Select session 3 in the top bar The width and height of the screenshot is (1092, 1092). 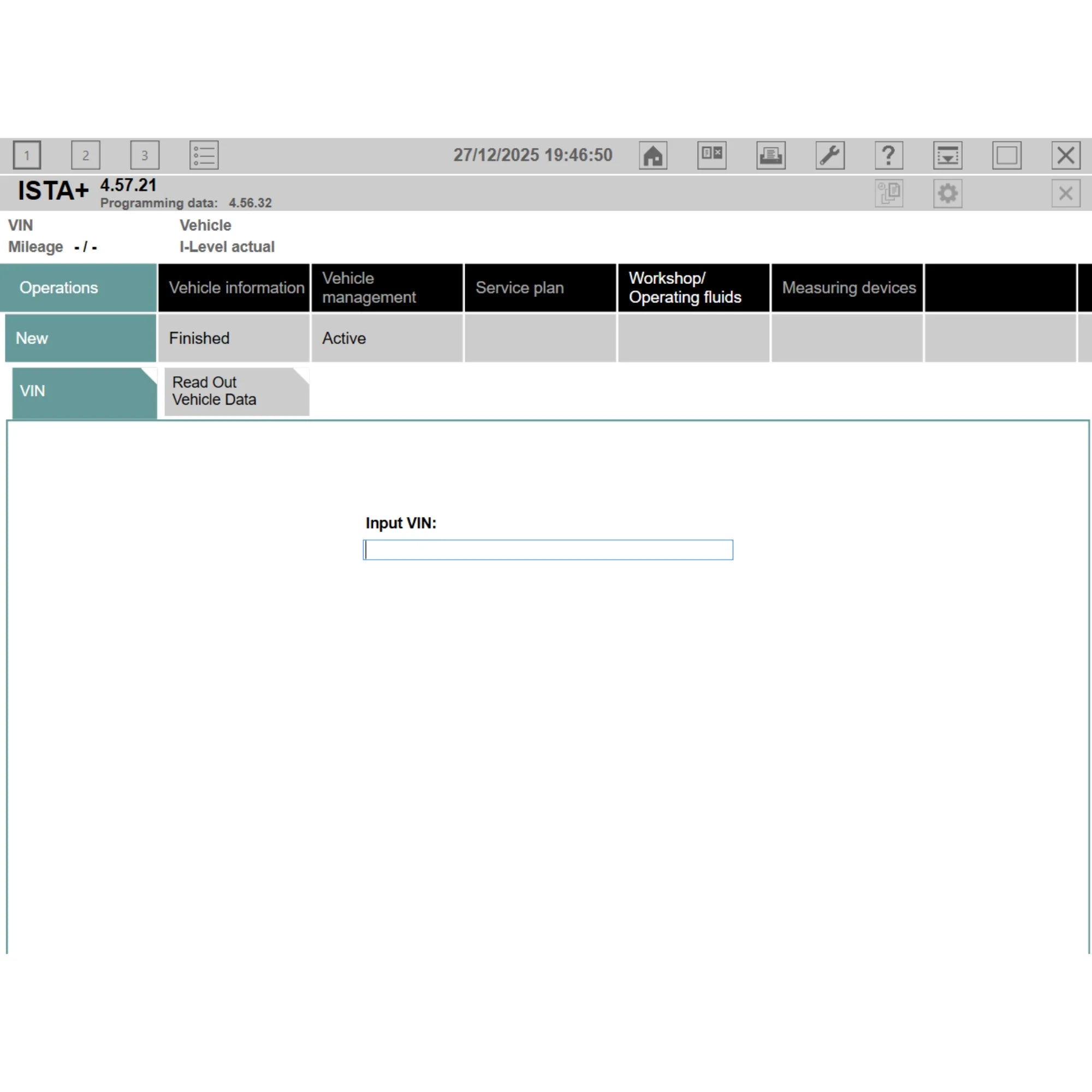[145, 156]
